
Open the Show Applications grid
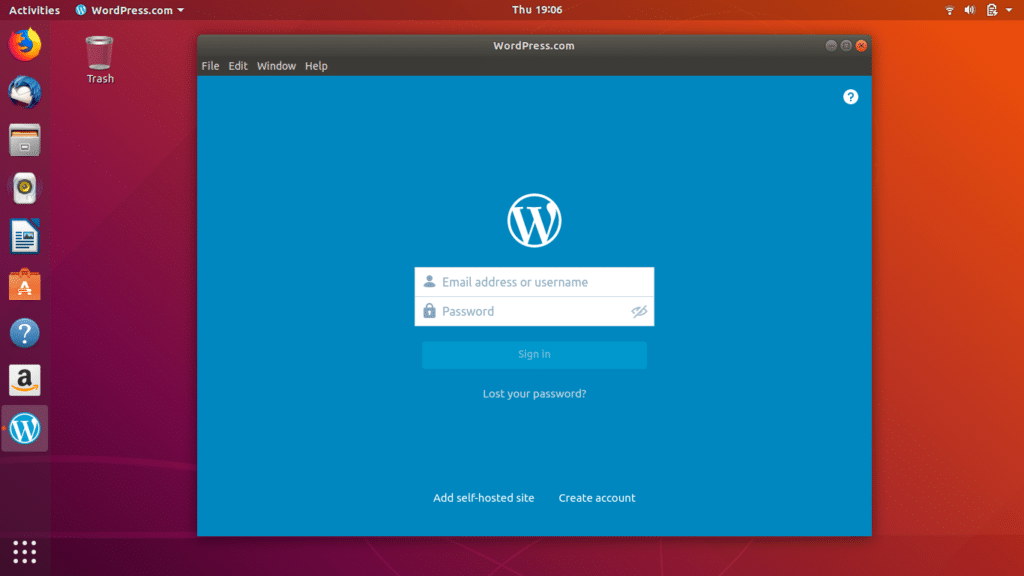[x=24, y=552]
